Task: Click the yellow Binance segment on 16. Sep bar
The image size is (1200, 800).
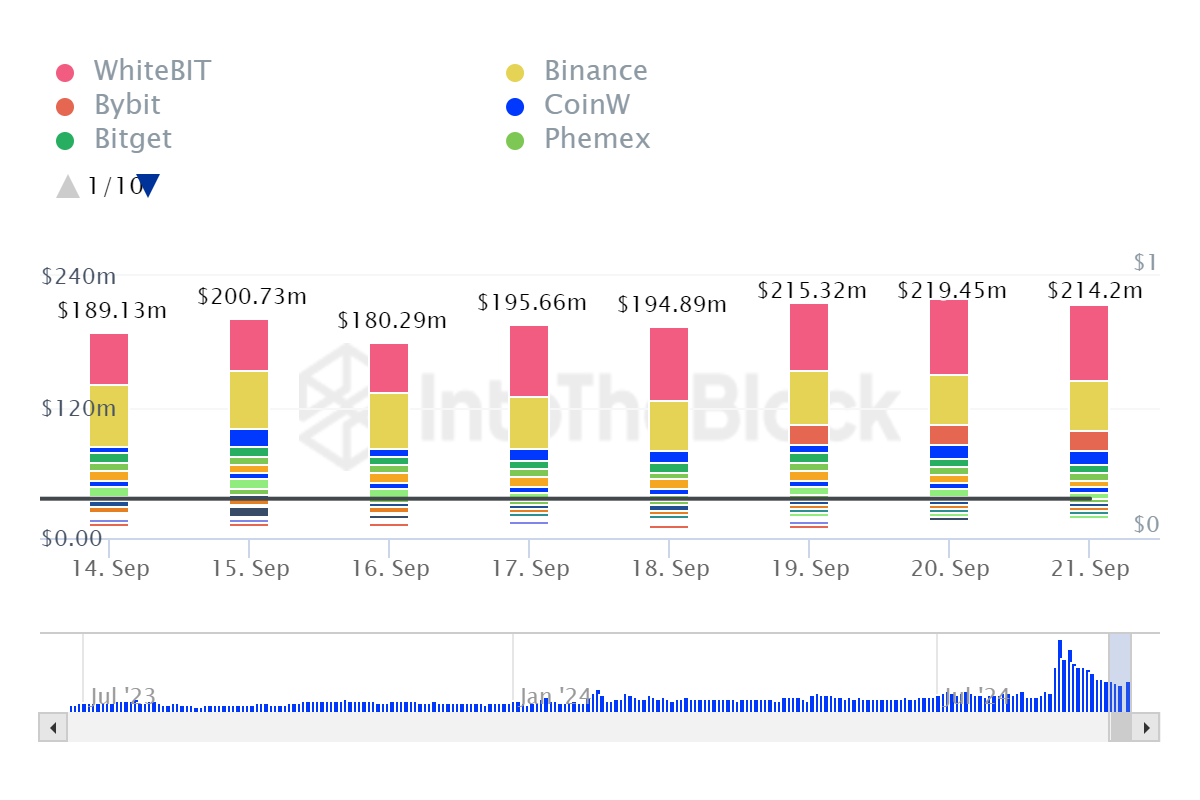Action: pyautogui.click(x=389, y=421)
